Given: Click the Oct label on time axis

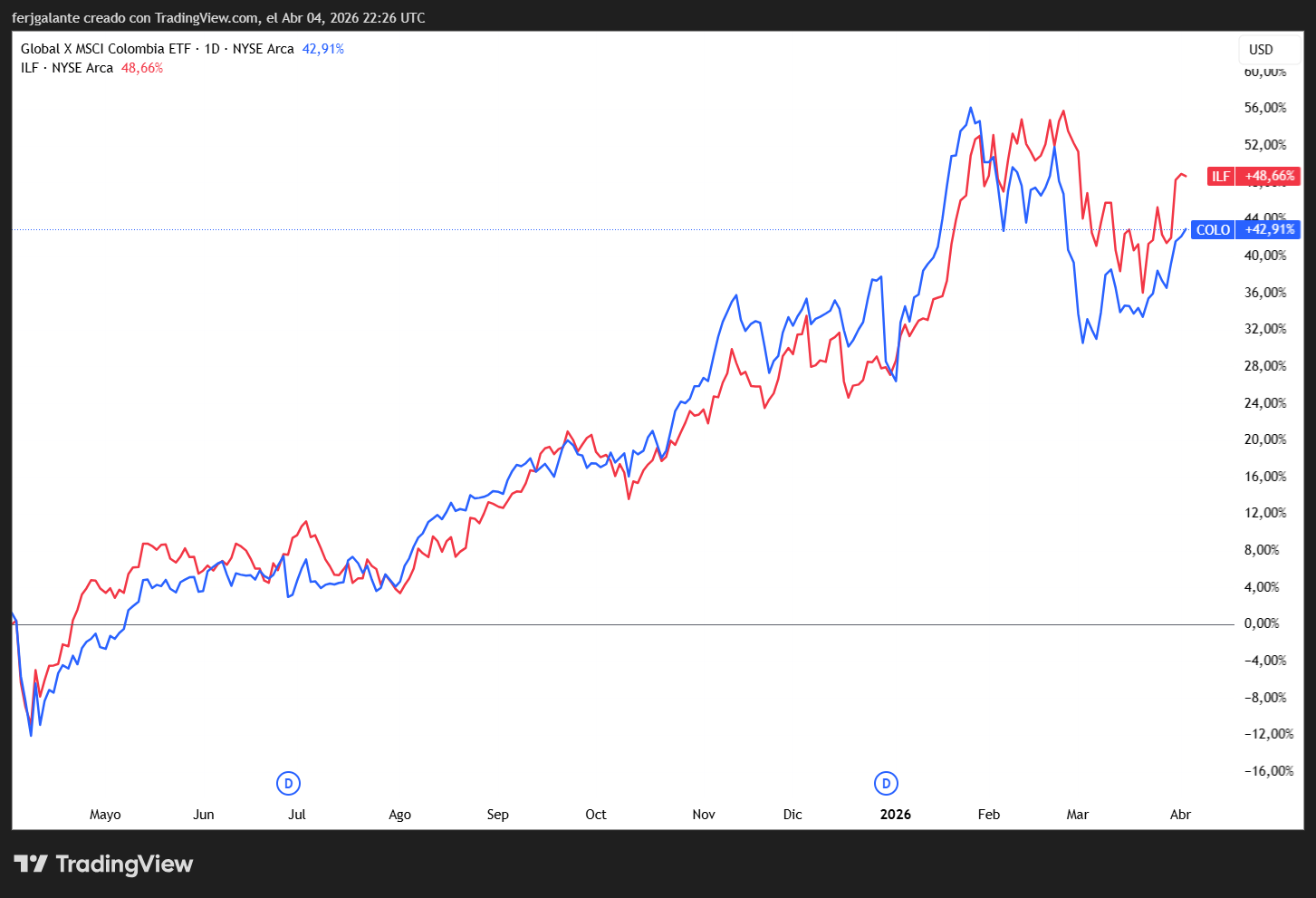Looking at the screenshot, I should tap(596, 815).
